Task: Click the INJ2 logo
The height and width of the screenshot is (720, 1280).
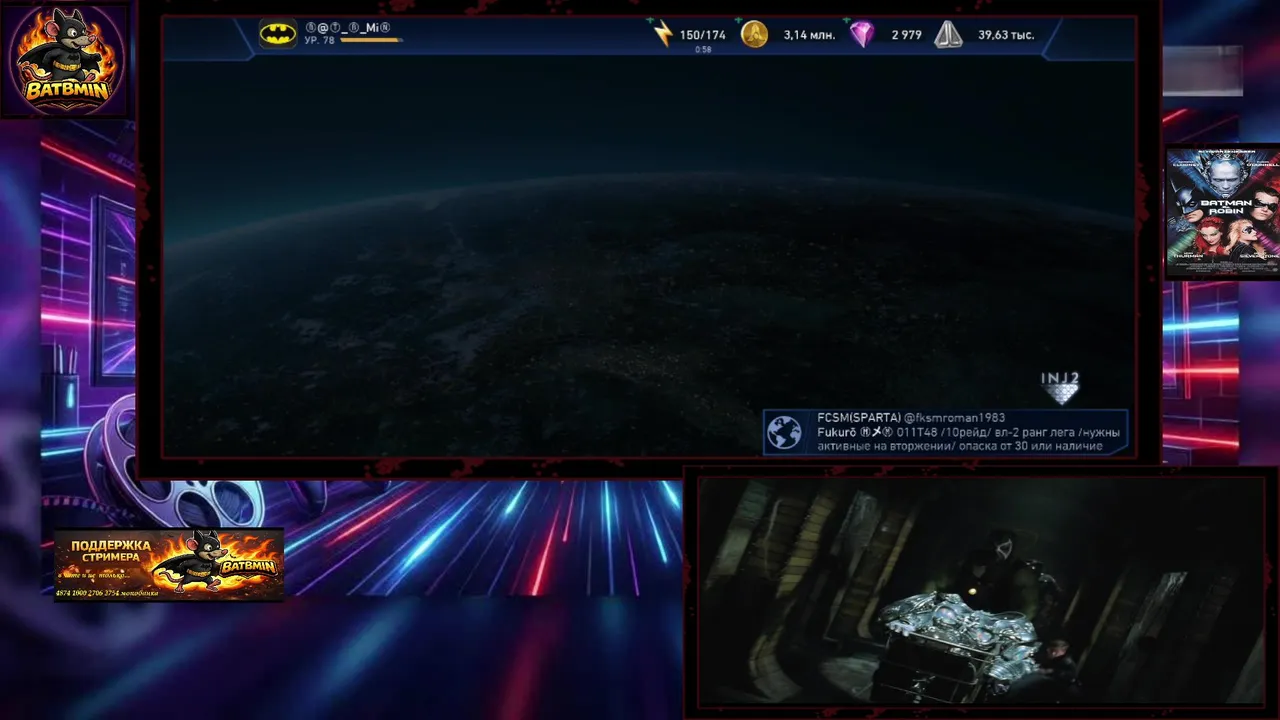Action: click(x=1061, y=387)
